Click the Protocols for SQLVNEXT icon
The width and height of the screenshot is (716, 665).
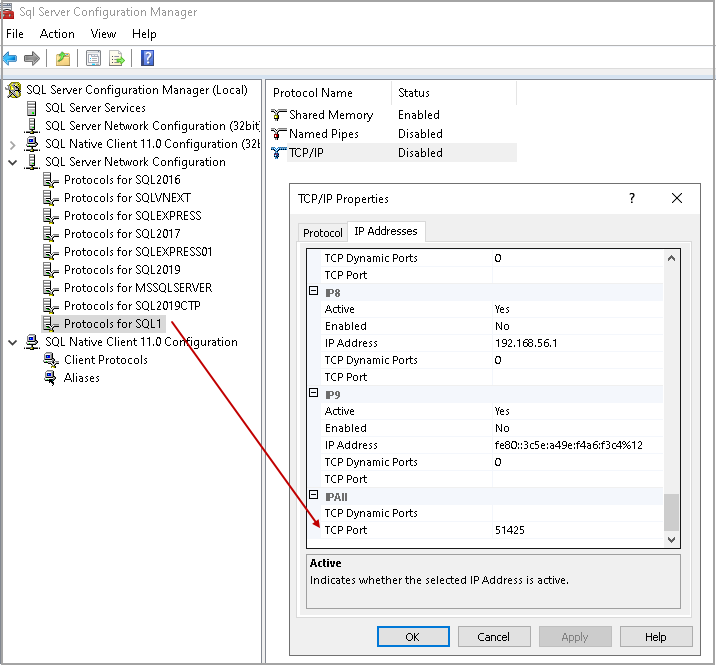[50, 198]
